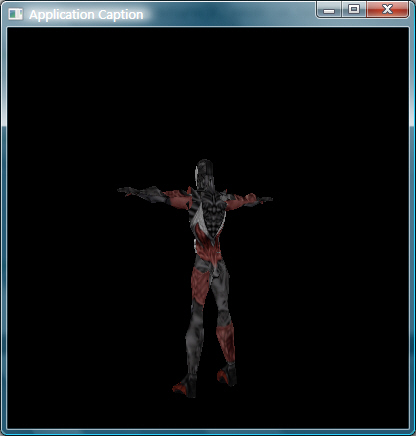Close the Application Caption window

pyautogui.click(x=387, y=9)
